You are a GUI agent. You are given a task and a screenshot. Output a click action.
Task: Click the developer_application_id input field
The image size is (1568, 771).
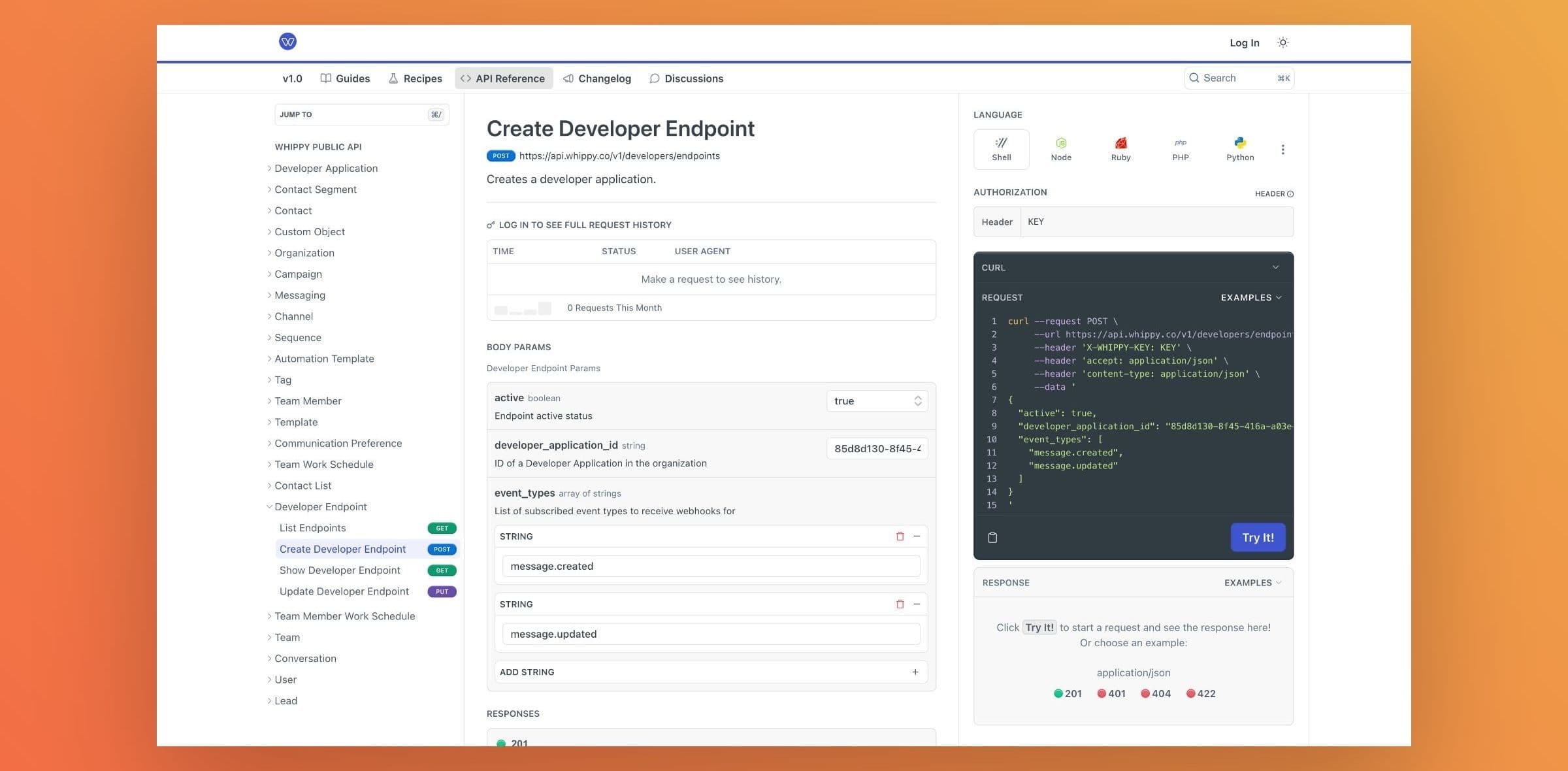coord(876,449)
